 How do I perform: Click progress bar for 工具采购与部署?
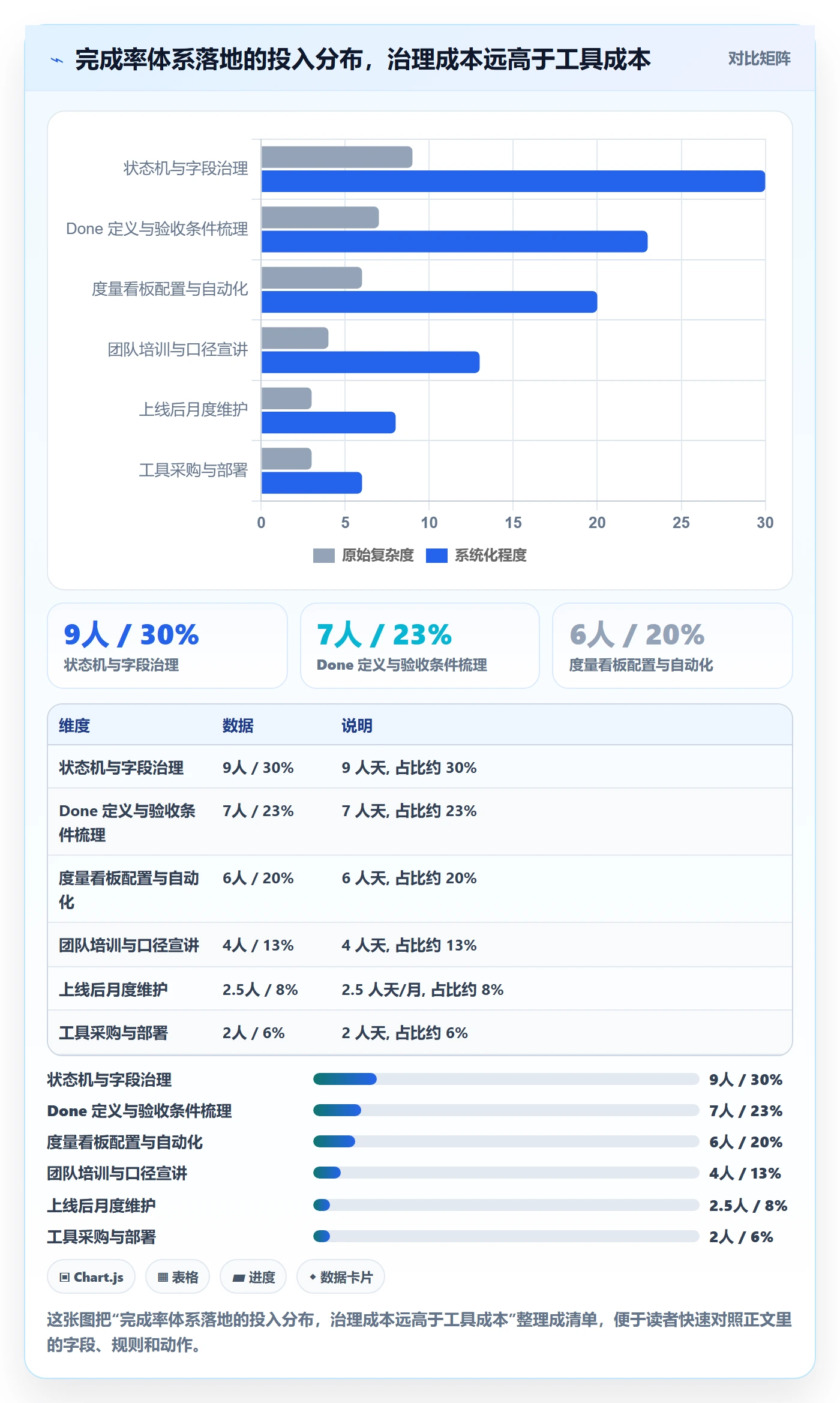click(x=506, y=1236)
